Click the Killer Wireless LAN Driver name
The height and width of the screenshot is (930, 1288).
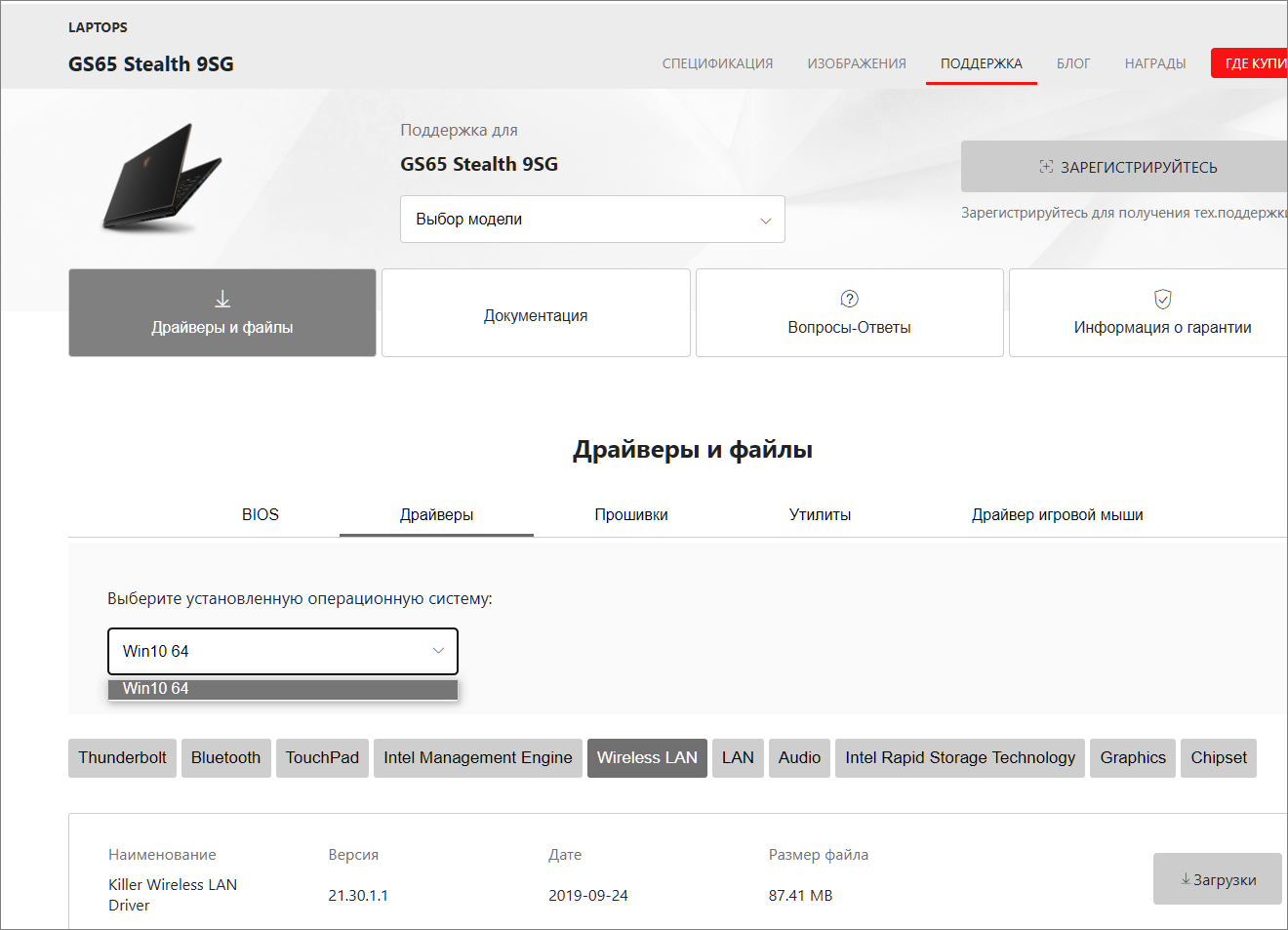(x=173, y=895)
